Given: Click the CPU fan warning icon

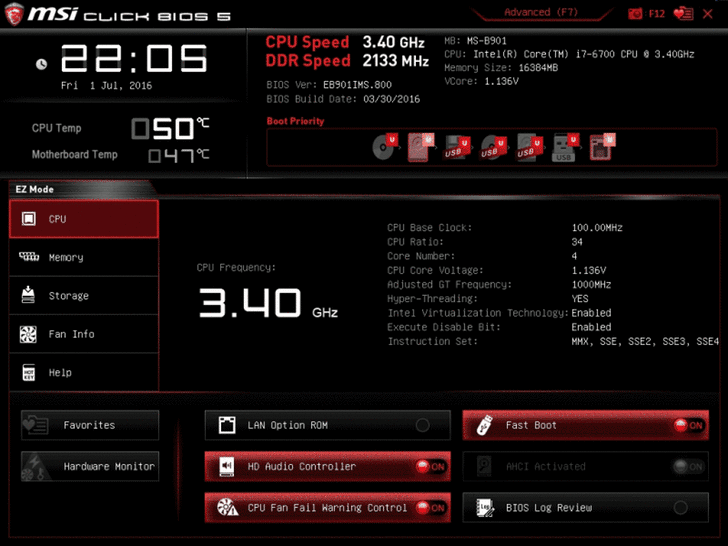Looking at the screenshot, I should [228, 507].
